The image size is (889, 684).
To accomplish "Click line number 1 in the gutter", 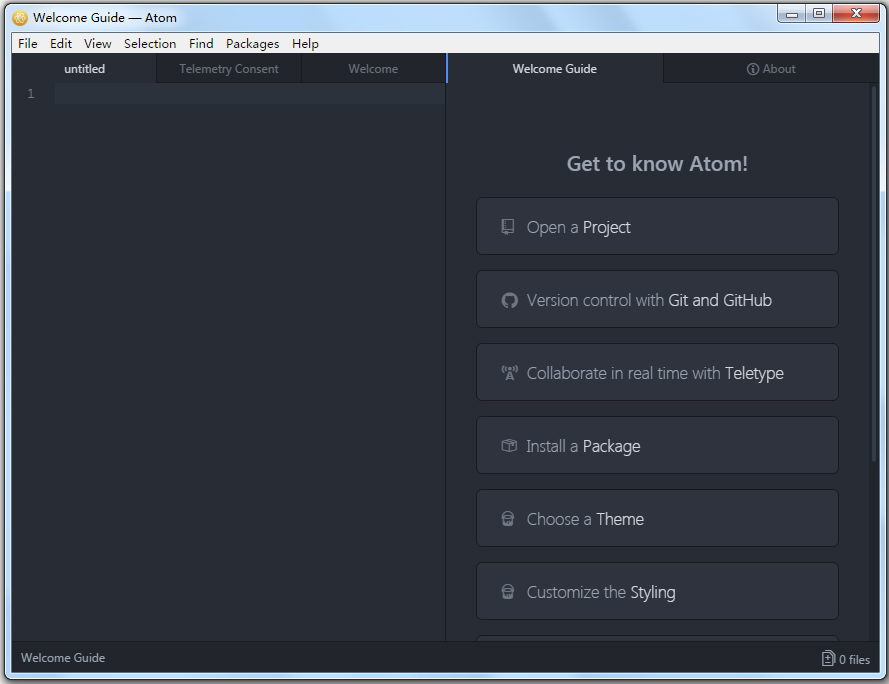I will [31, 94].
